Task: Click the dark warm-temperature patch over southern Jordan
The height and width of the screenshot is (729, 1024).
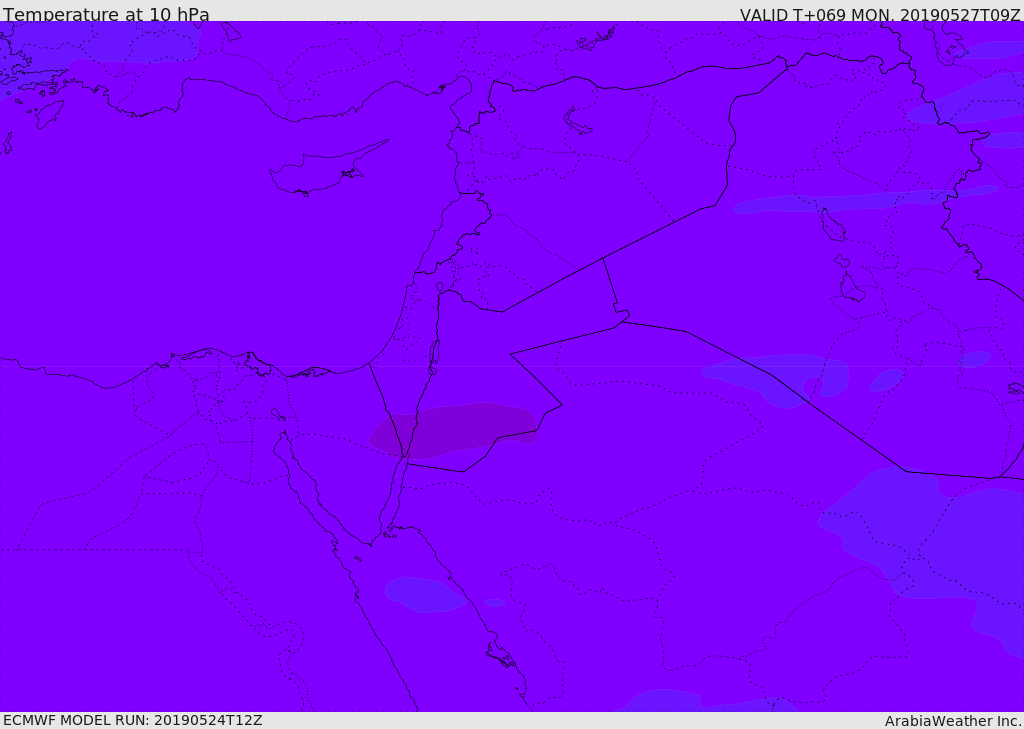Action: click(x=453, y=430)
